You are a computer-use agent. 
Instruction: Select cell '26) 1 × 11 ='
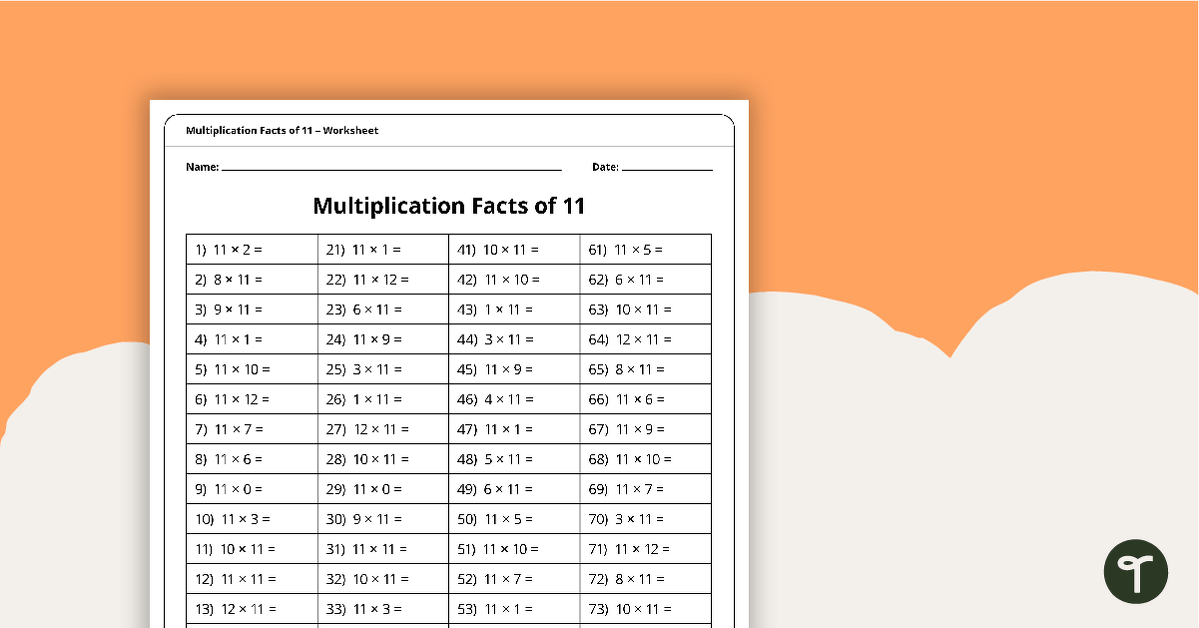click(x=383, y=399)
